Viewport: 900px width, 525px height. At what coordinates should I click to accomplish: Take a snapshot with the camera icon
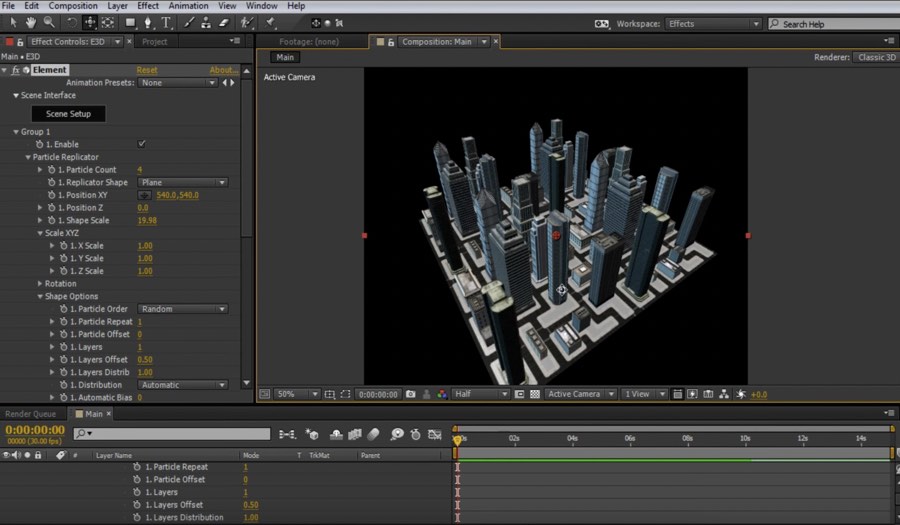pos(411,395)
